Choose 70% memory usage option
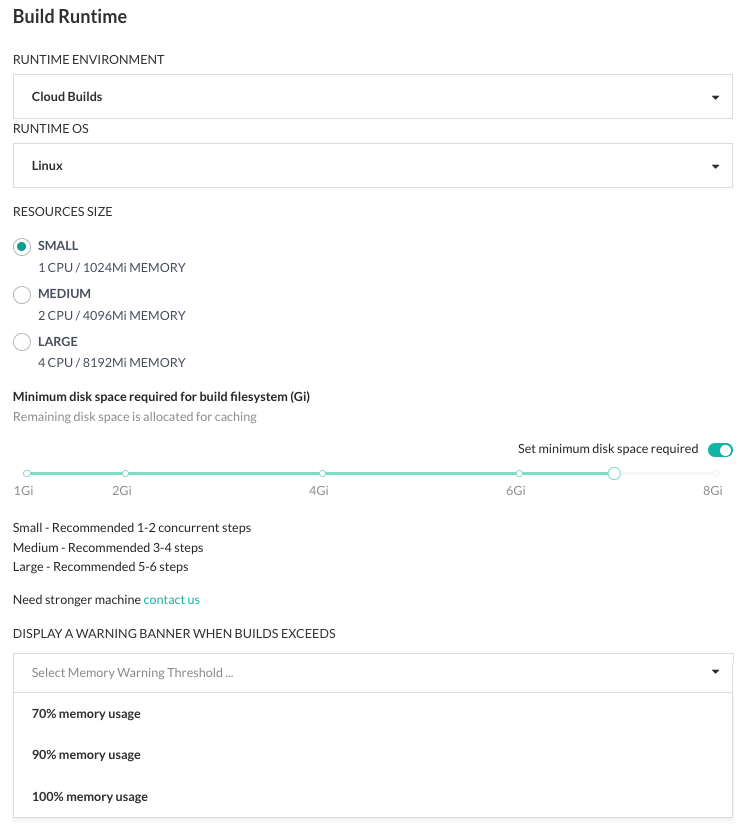 [86, 714]
